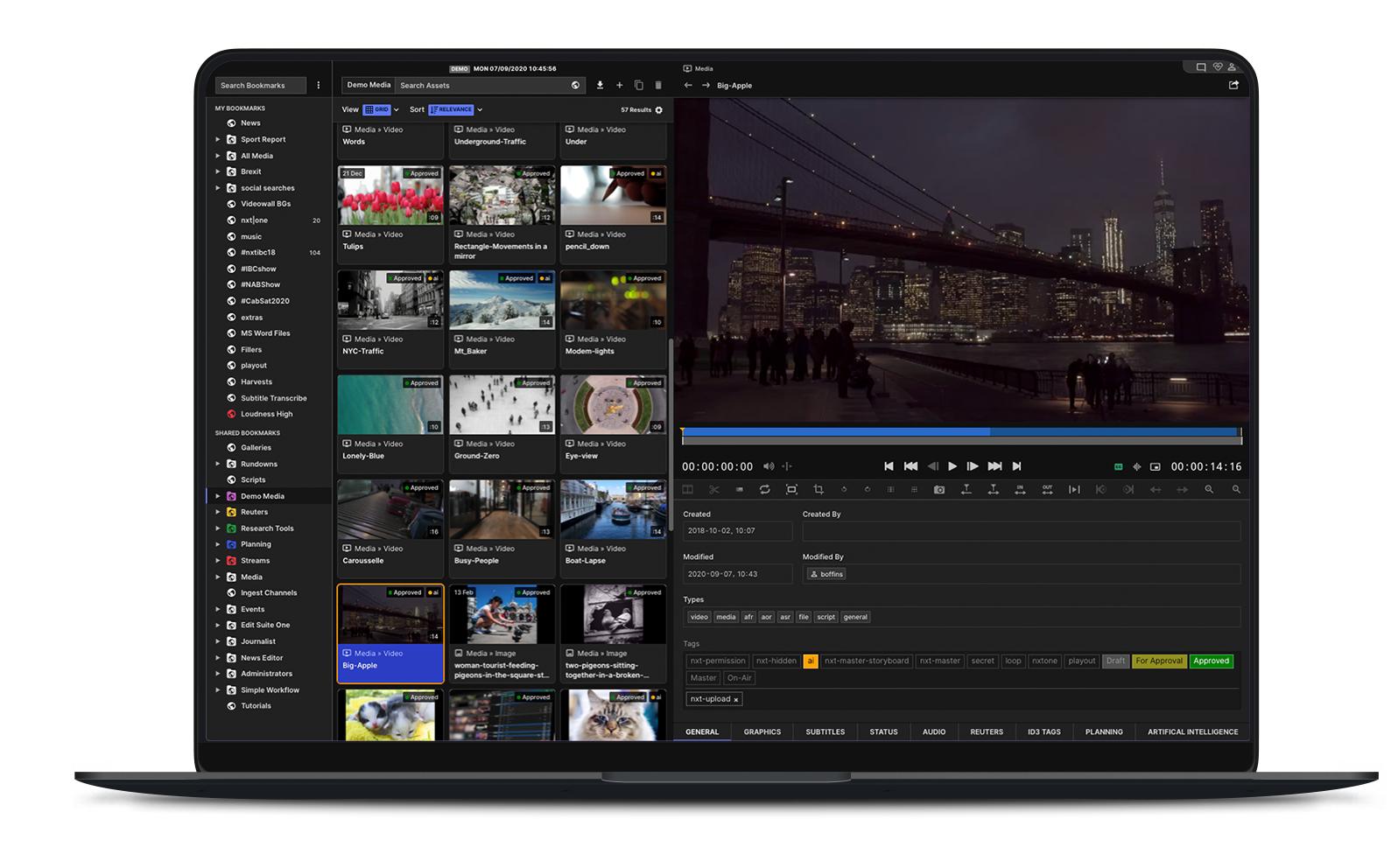Toggle picture-in-picture mode
The image size is (1398, 868).
point(1155,466)
